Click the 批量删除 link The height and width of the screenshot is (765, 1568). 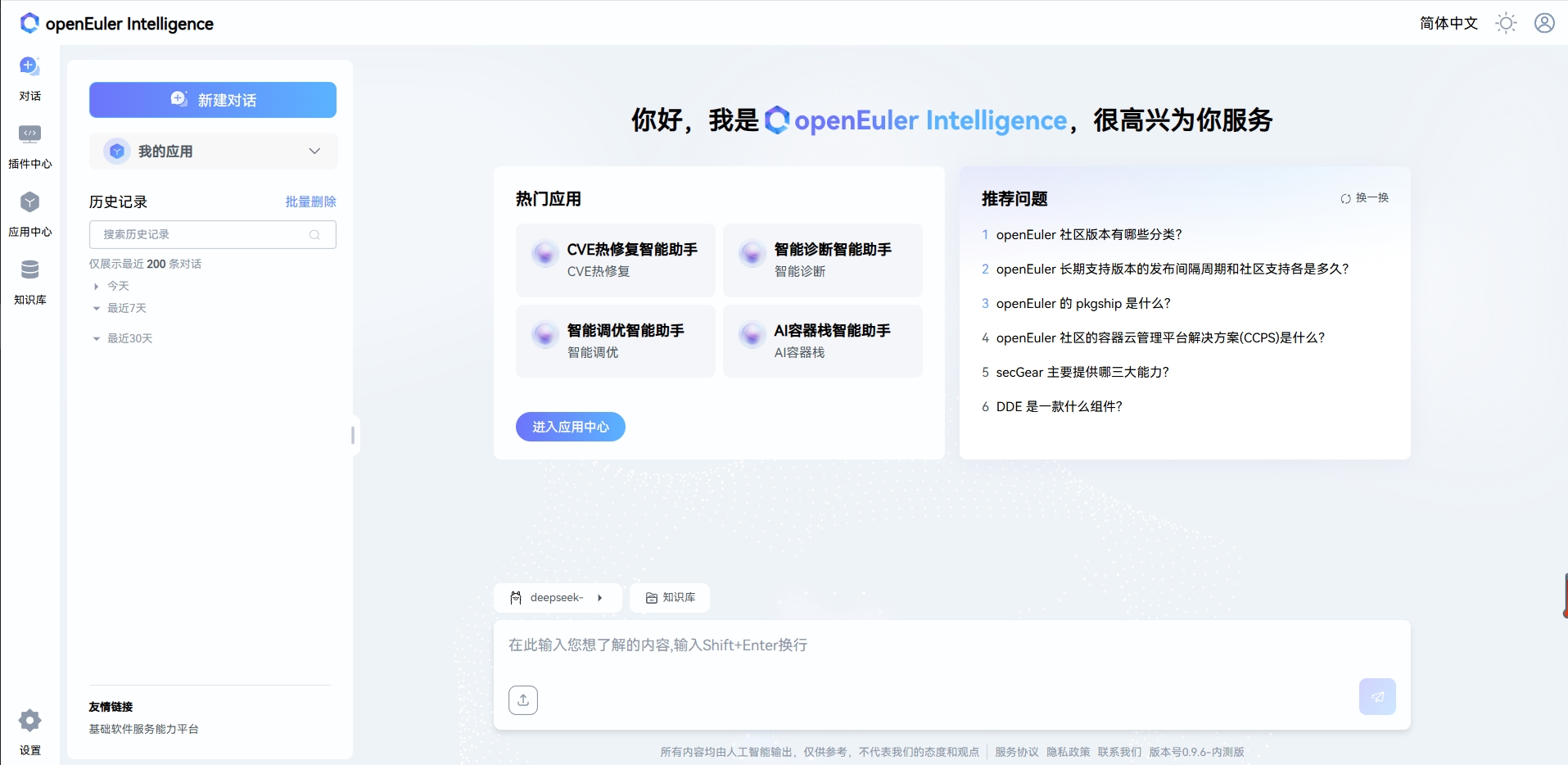(x=310, y=201)
